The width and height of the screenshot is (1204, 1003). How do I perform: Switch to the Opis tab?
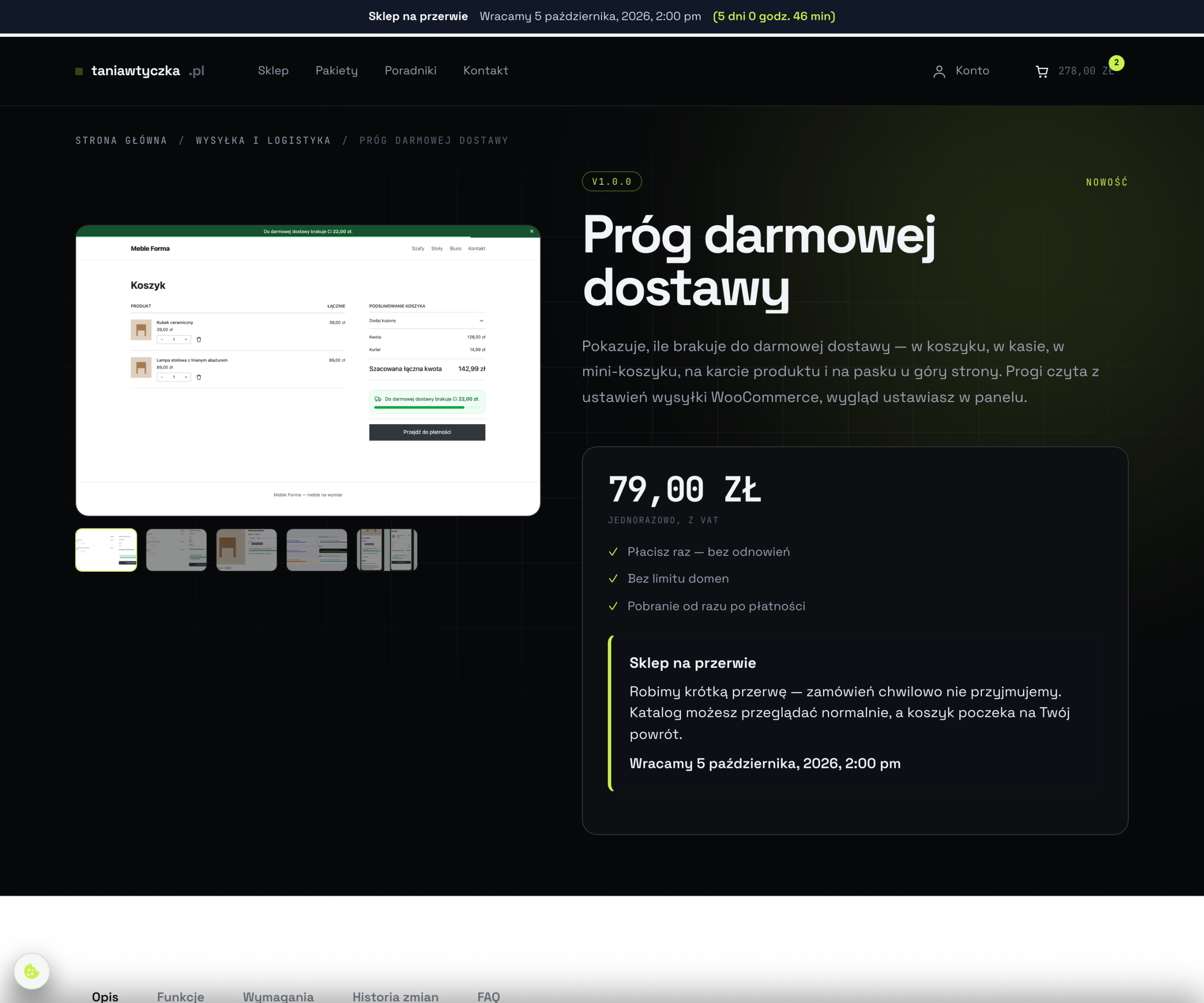[x=105, y=996]
